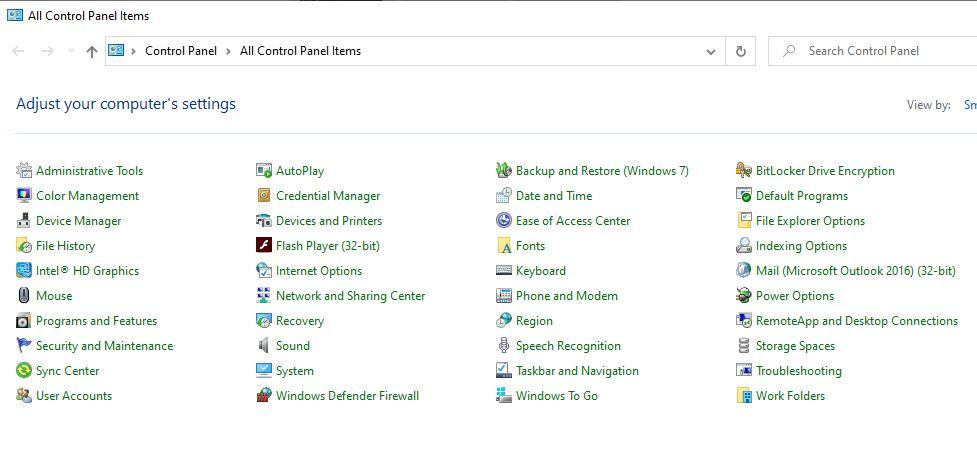Image resolution: width=977 pixels, height=469 pixels.
Task: Select the All Control Panel Items breadcrumb
Action: coord(300,51)
